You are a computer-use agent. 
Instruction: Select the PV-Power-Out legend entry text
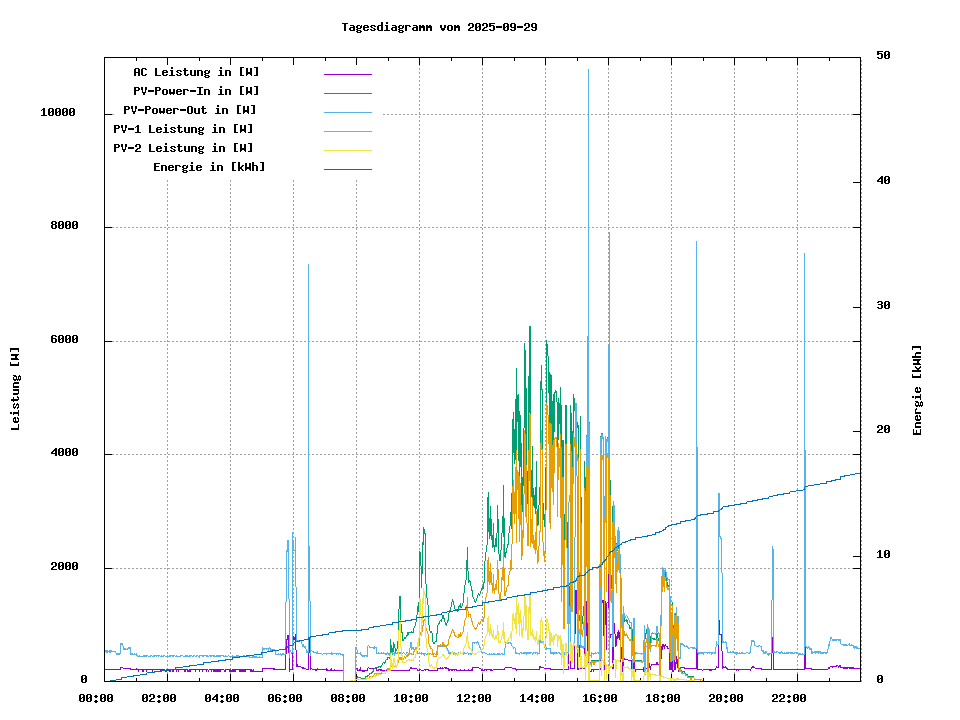coord(190,110)
